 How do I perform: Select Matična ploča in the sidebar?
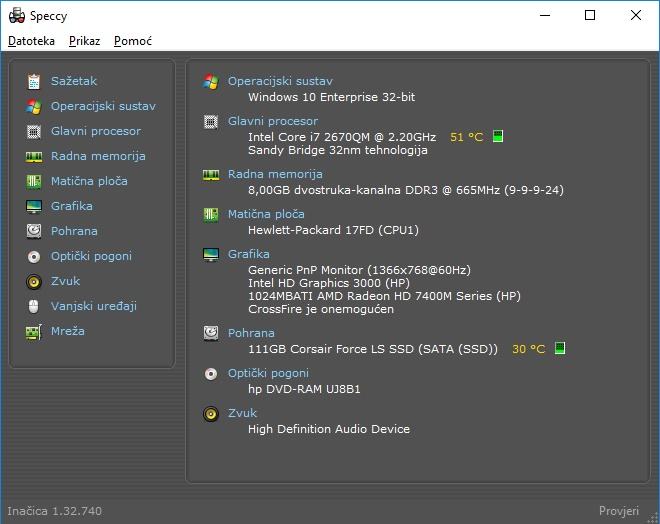pos(89,181)
